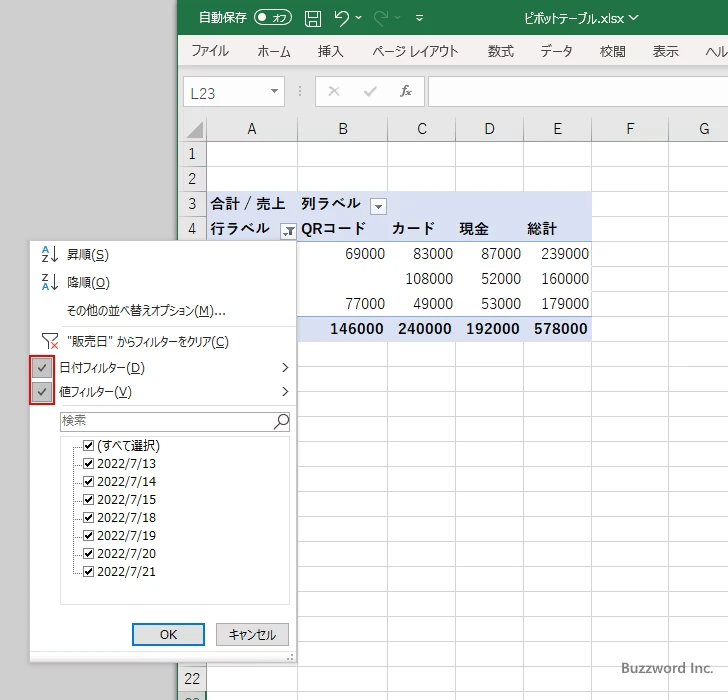Click the sort descending Z-A icon

[49, 282]
